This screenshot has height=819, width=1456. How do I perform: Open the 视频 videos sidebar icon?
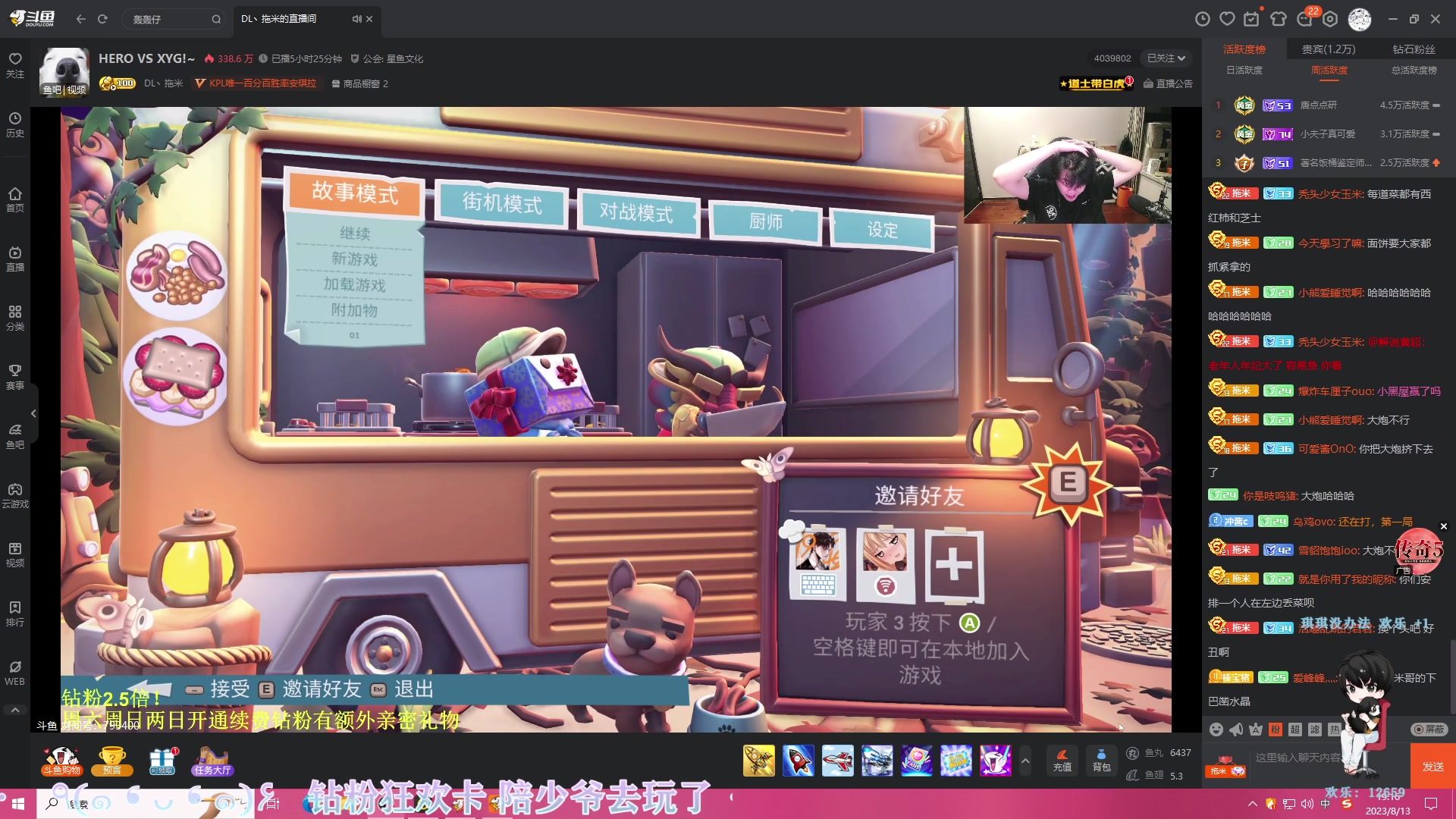[15, 554]
